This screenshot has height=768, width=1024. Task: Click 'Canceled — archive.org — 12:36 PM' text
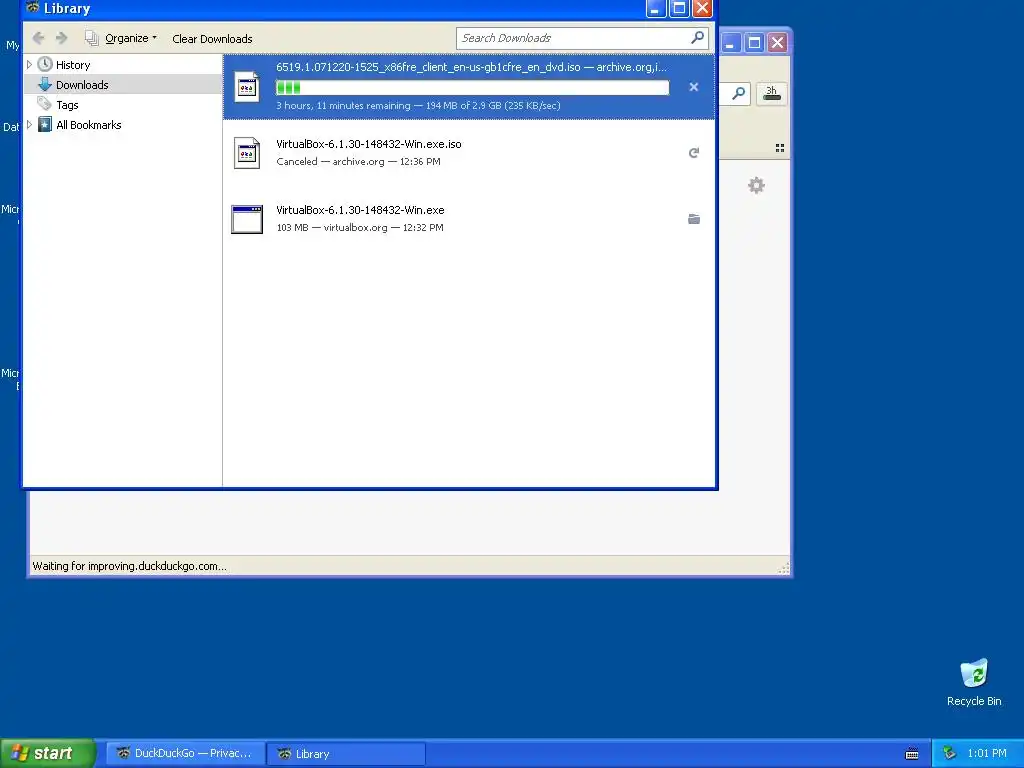click(358, 161)
